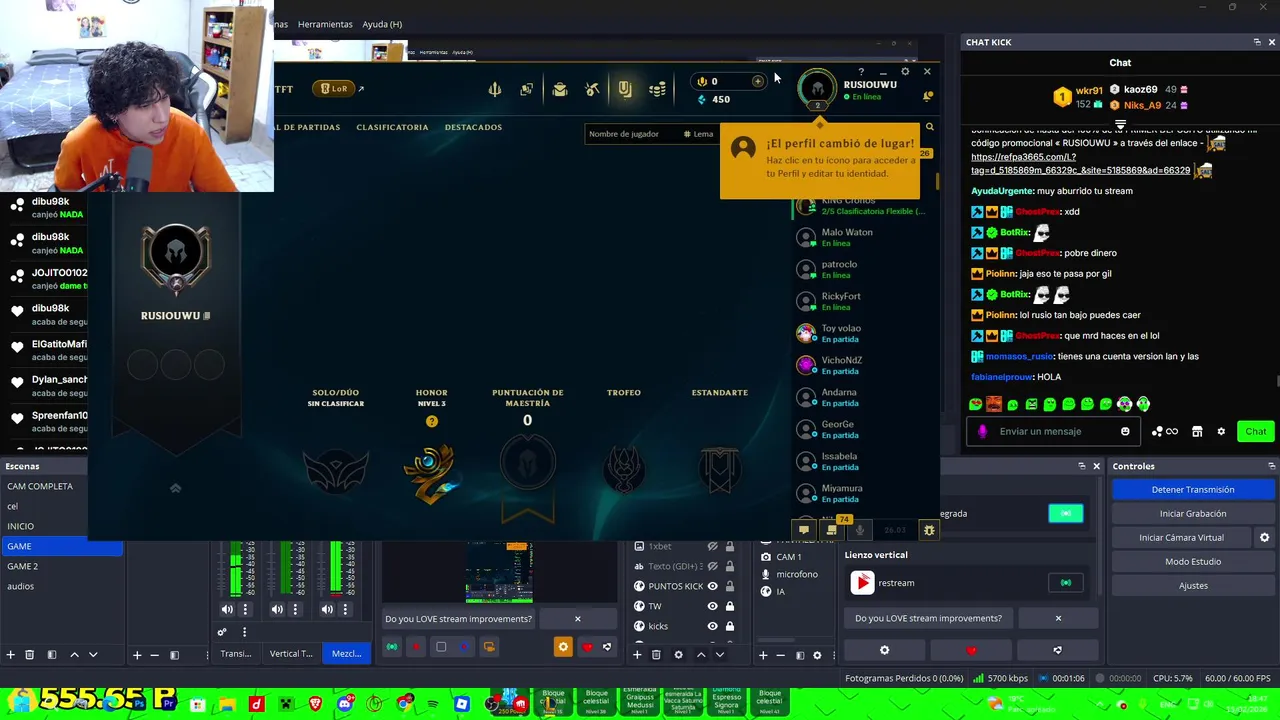The image size is (1280, 720).
Task: Select the GAME scene
Action: point(61,546)
